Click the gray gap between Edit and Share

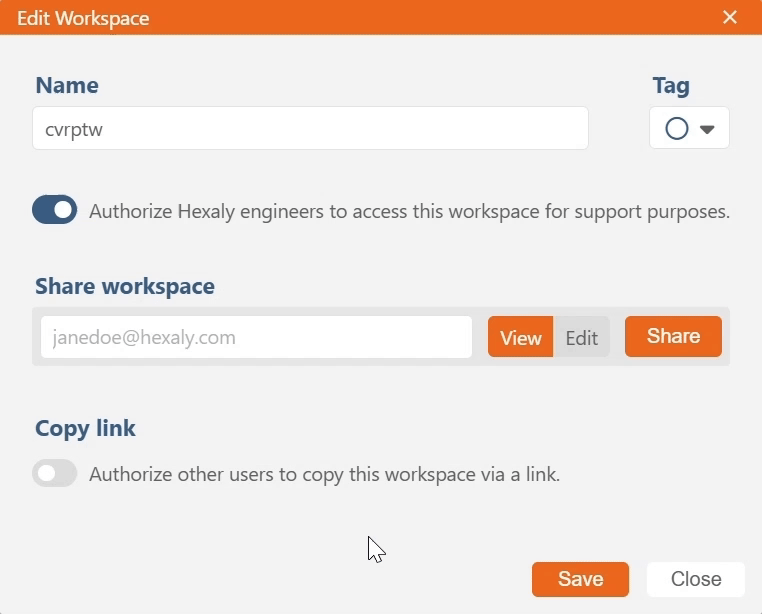point(617,337)
